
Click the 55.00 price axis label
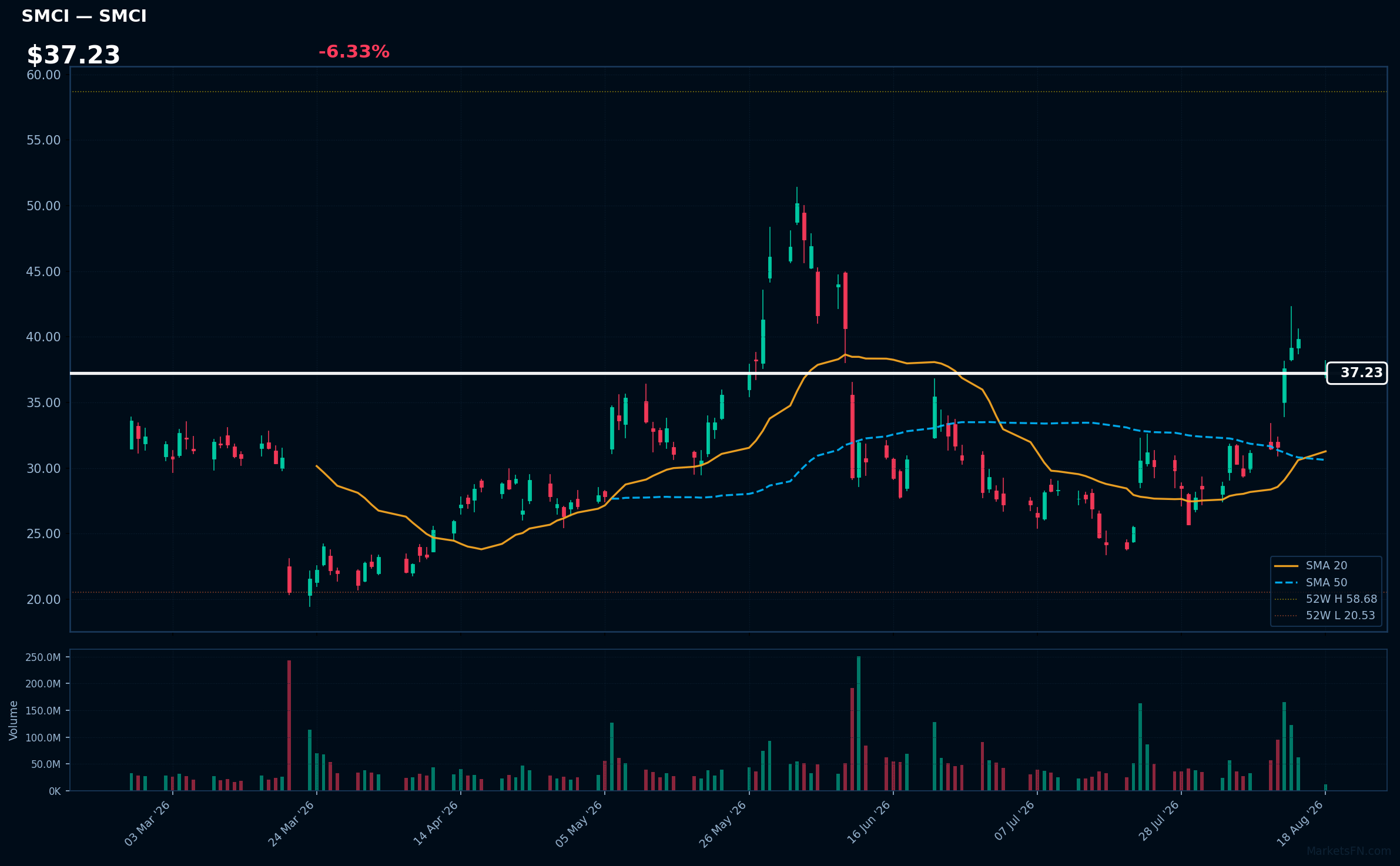tap(43, 140)
